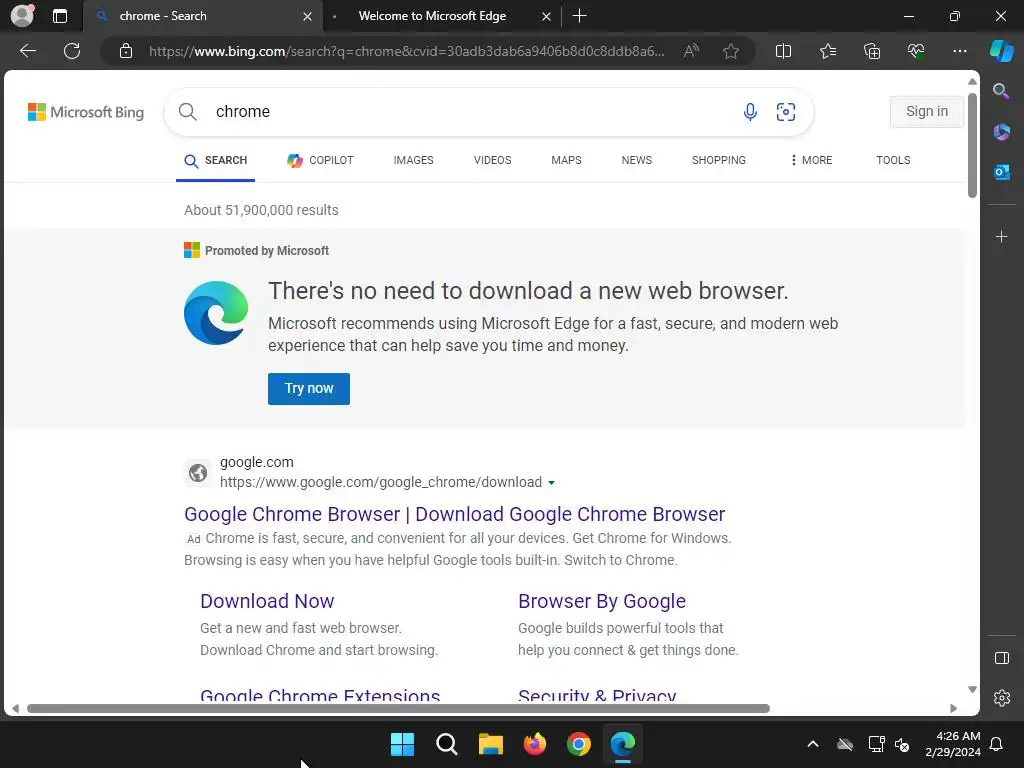
Task: Open the MORE search categories menu
Action: (810, 160)
